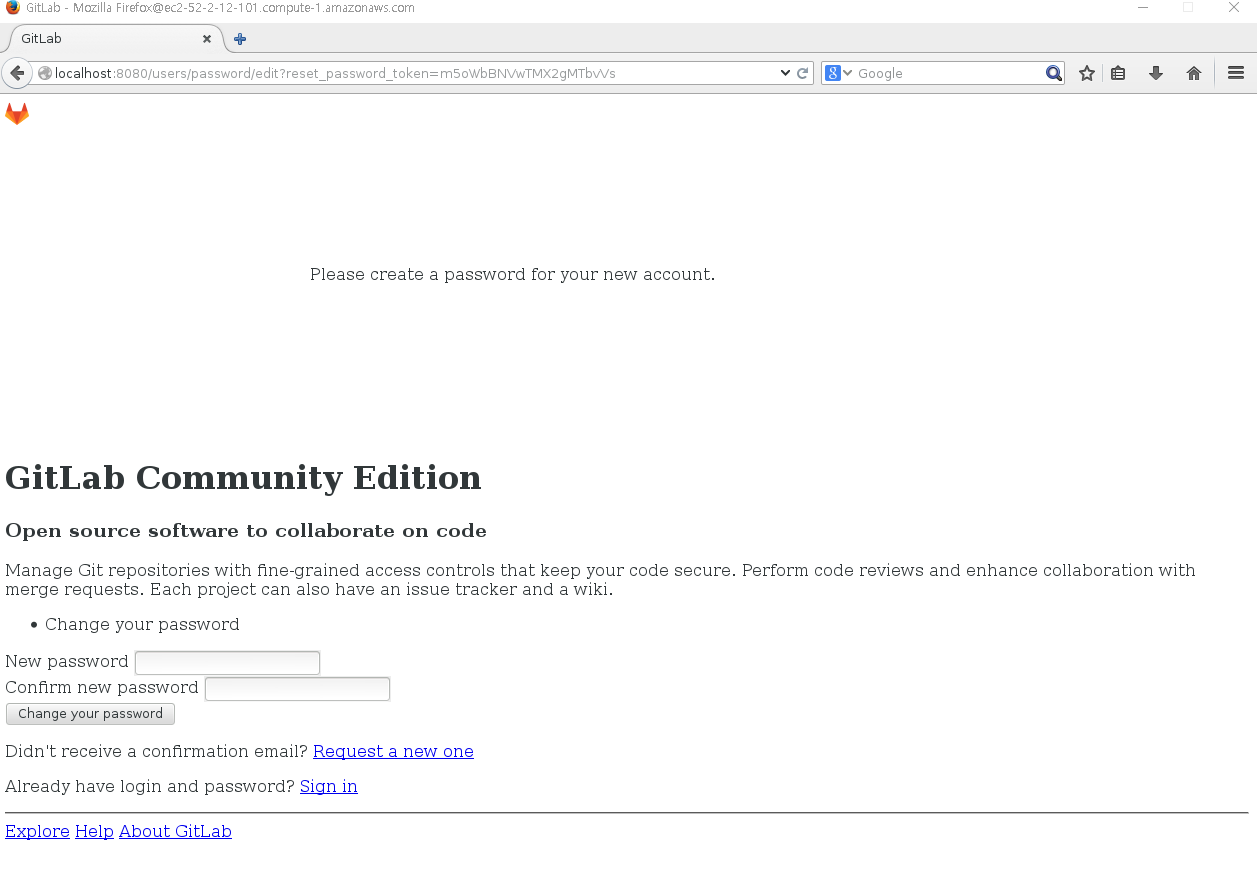Open the downloads arrow icon
The height and width of the screenshot is (879, 1257).
coord(1156,73)
